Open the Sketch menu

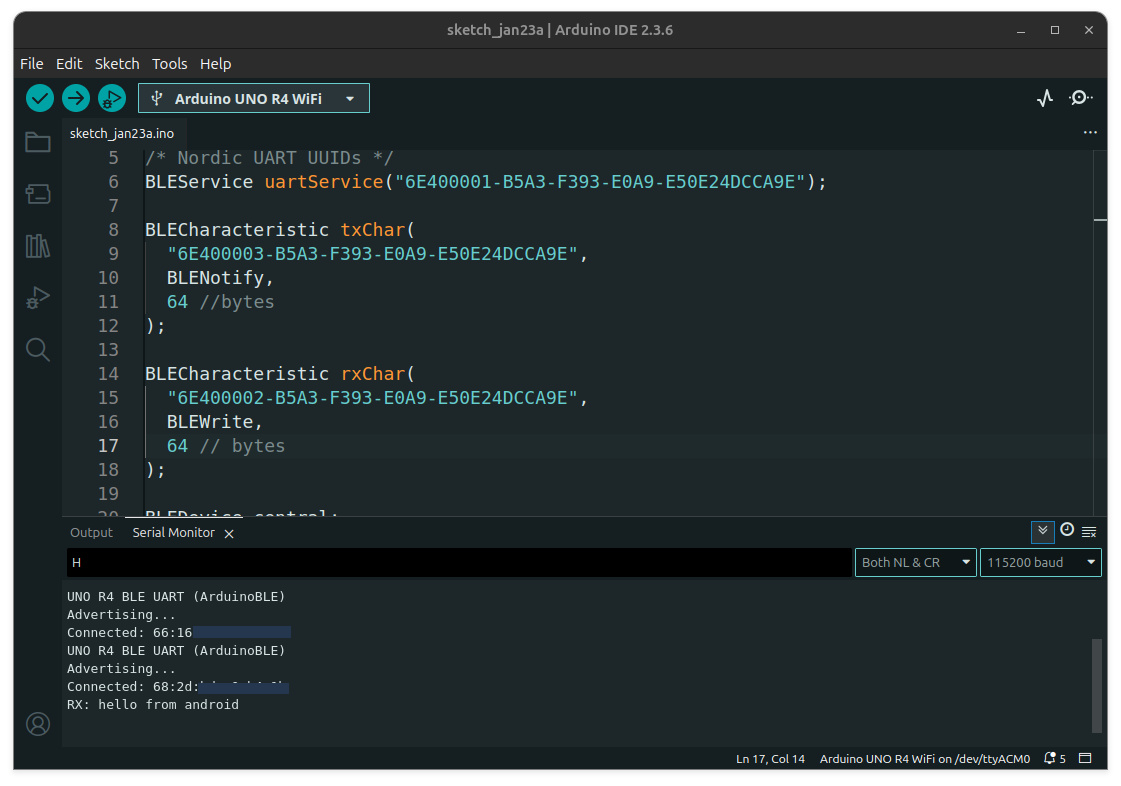point(117,63)
